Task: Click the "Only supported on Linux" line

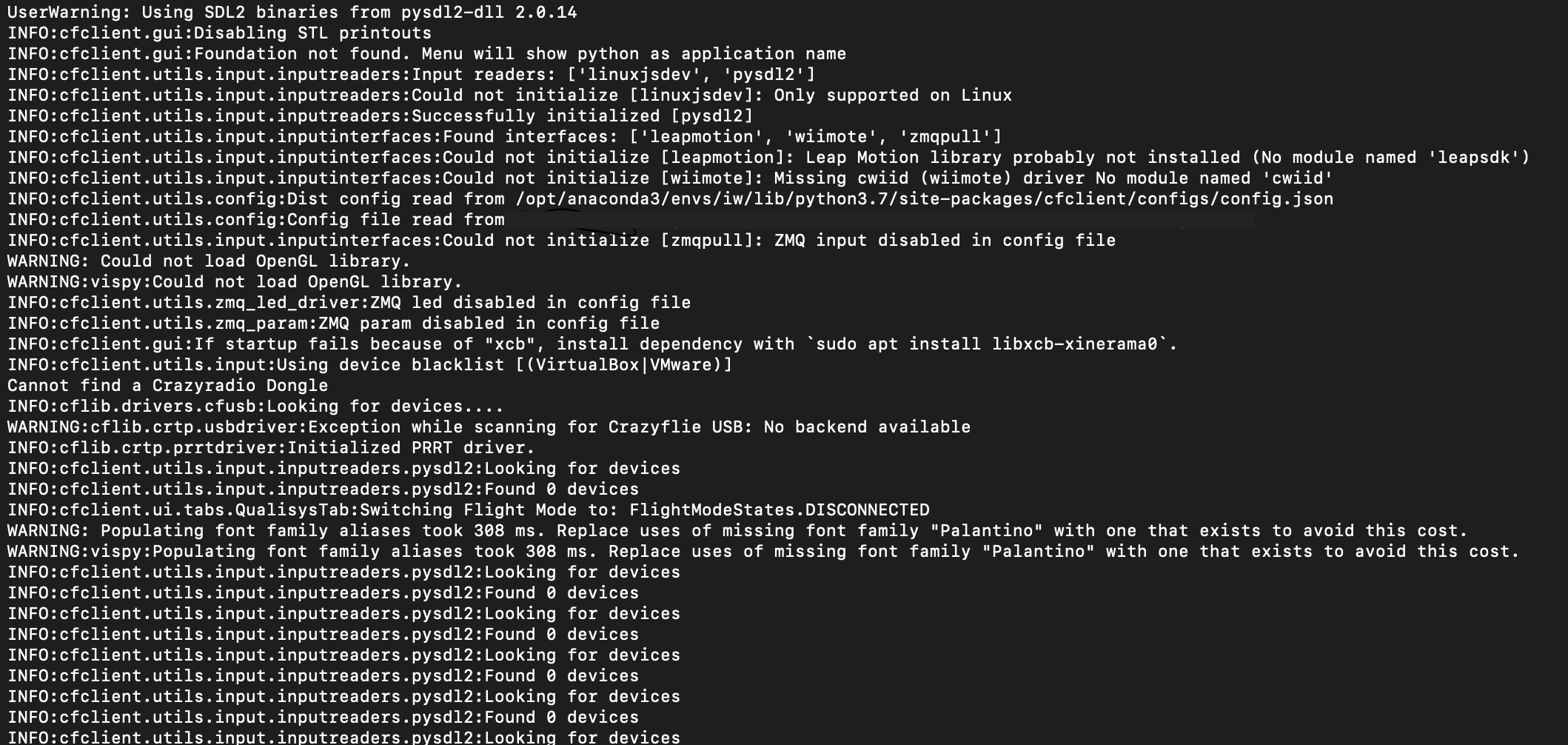Action: click(509, 96)
